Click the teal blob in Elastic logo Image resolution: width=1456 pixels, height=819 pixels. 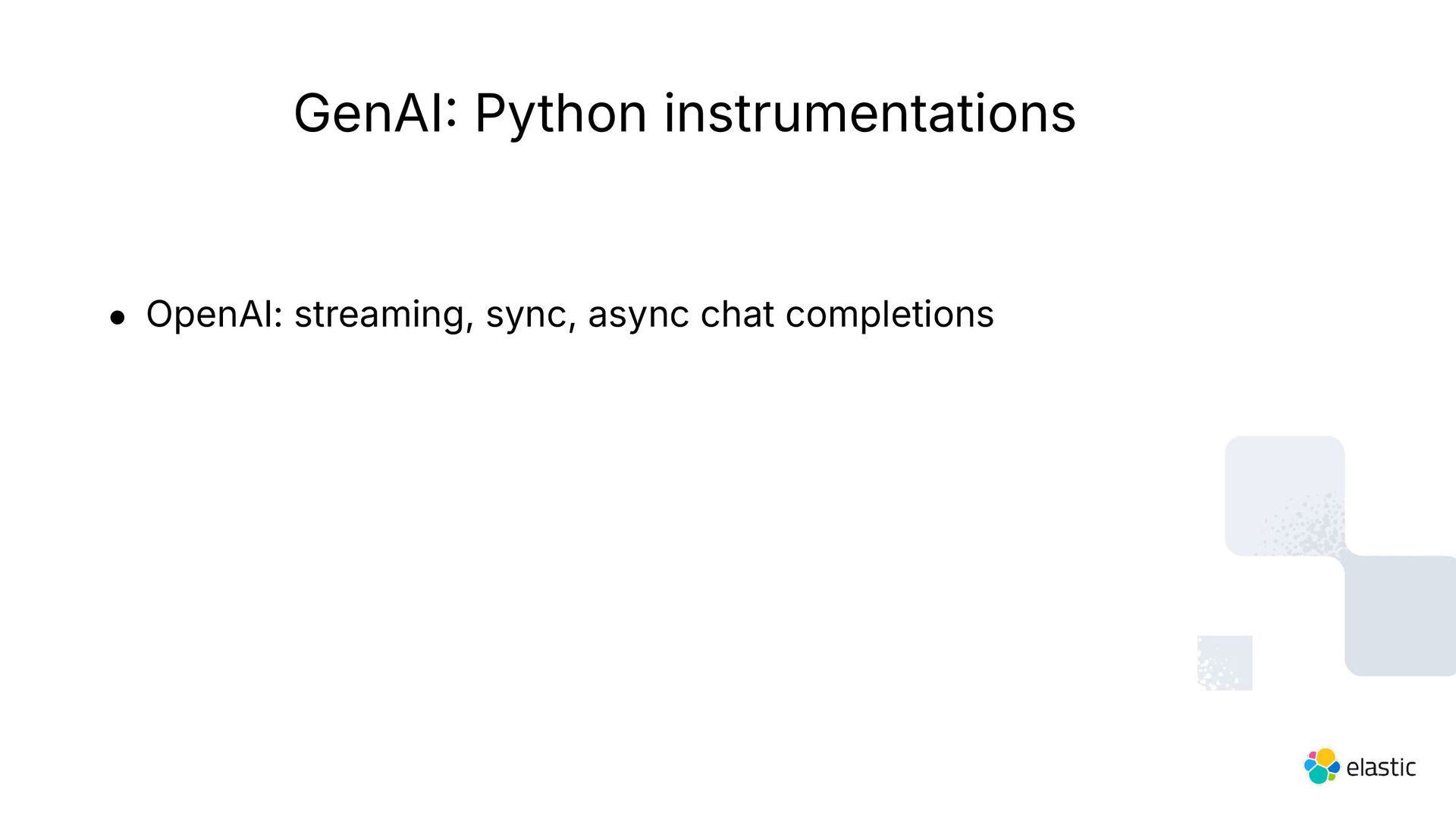1319,774
